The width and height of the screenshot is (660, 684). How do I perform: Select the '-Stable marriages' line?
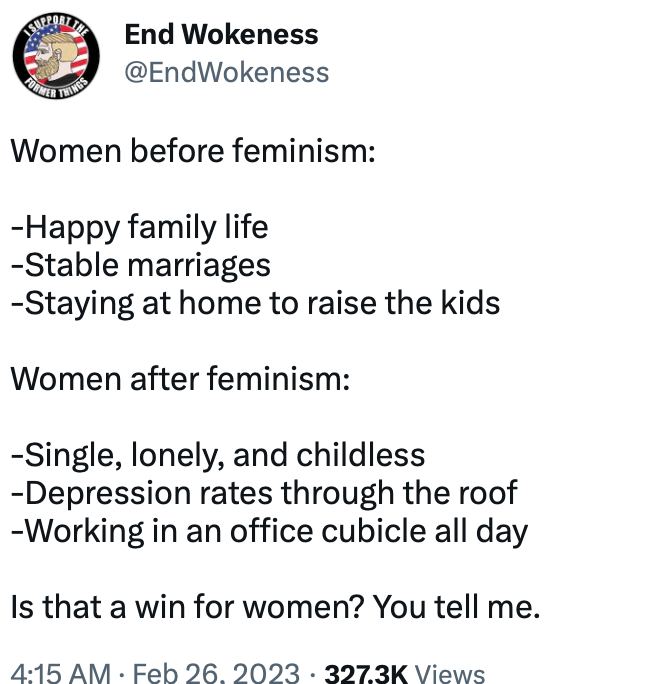tap(140, 266)
